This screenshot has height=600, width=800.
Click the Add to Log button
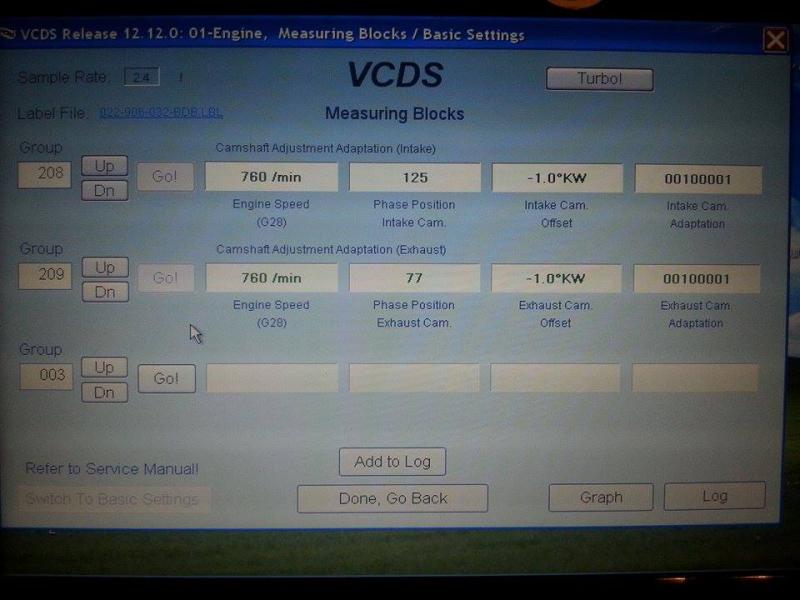(x=392, y=462)
